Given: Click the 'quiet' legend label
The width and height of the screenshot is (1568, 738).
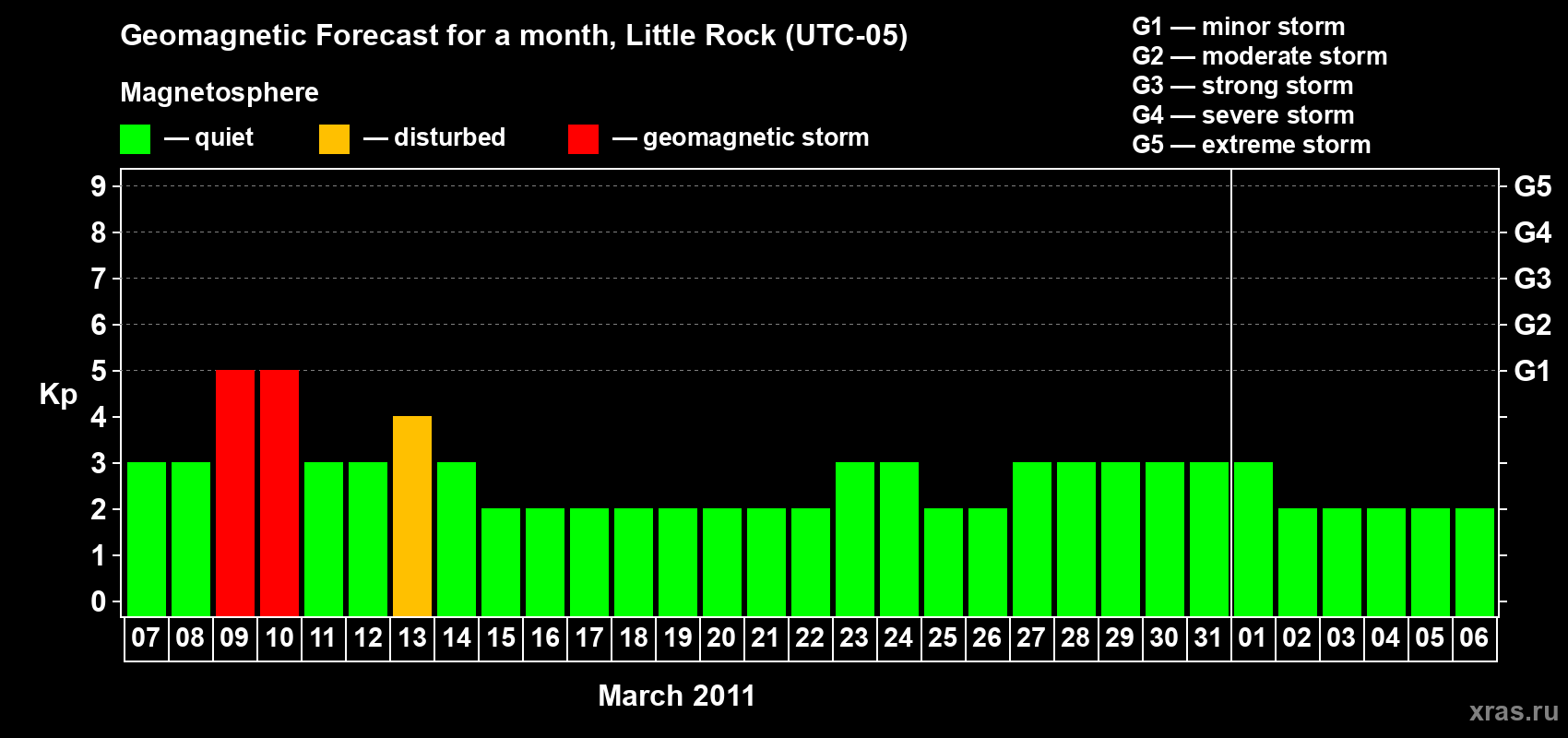Looking at the screenshot, I should pyautogui.click(x=224, y=137).
